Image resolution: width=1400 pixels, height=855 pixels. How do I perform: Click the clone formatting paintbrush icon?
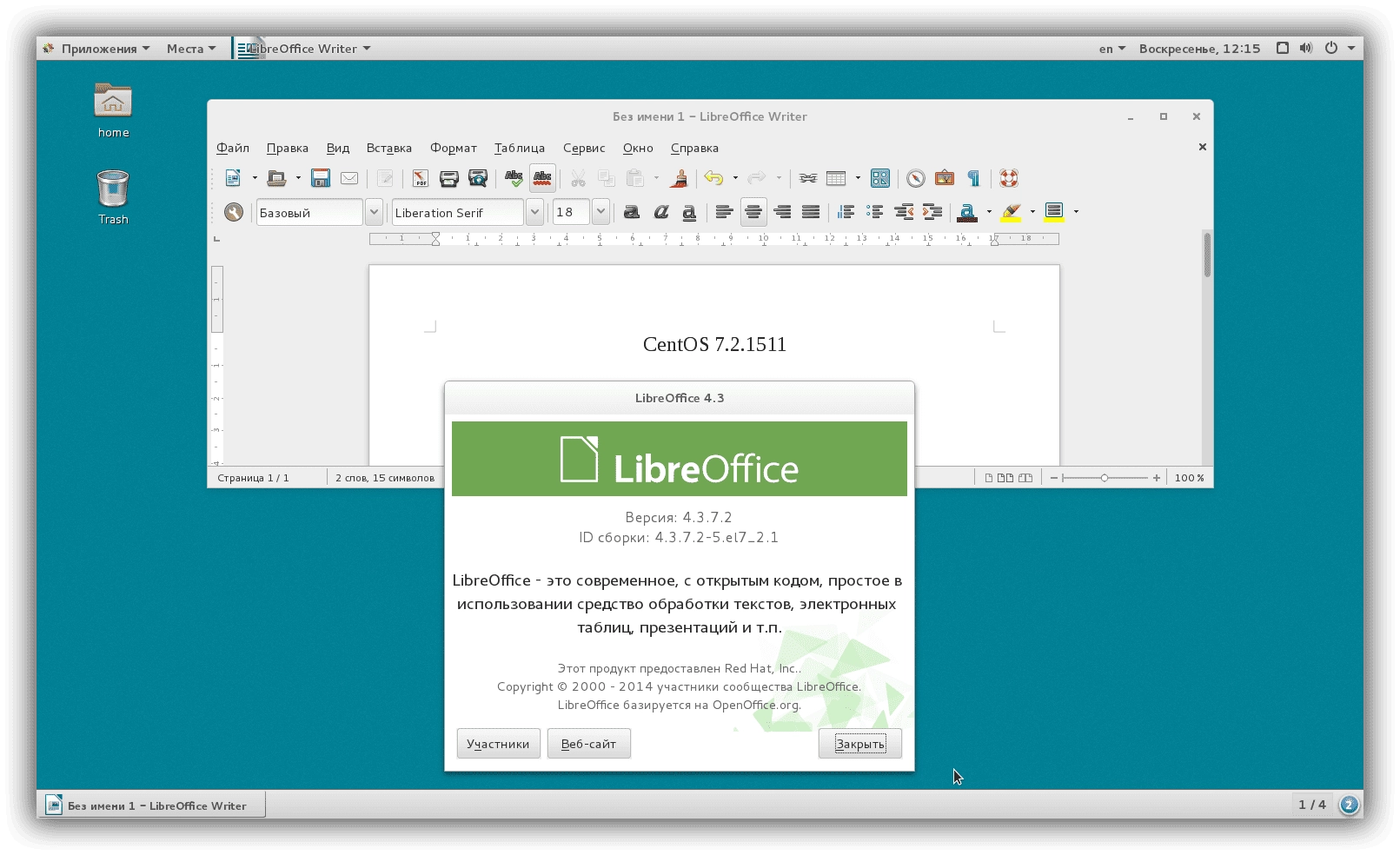679,178
